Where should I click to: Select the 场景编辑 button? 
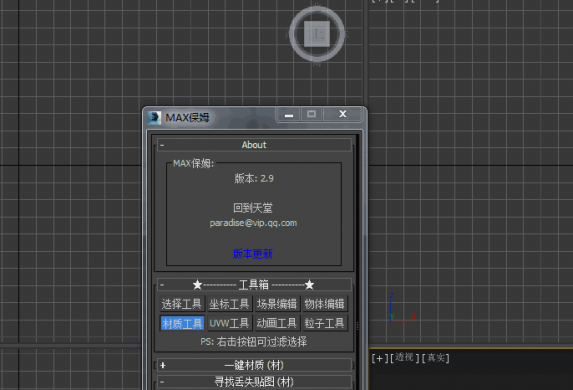coord(277,304)
